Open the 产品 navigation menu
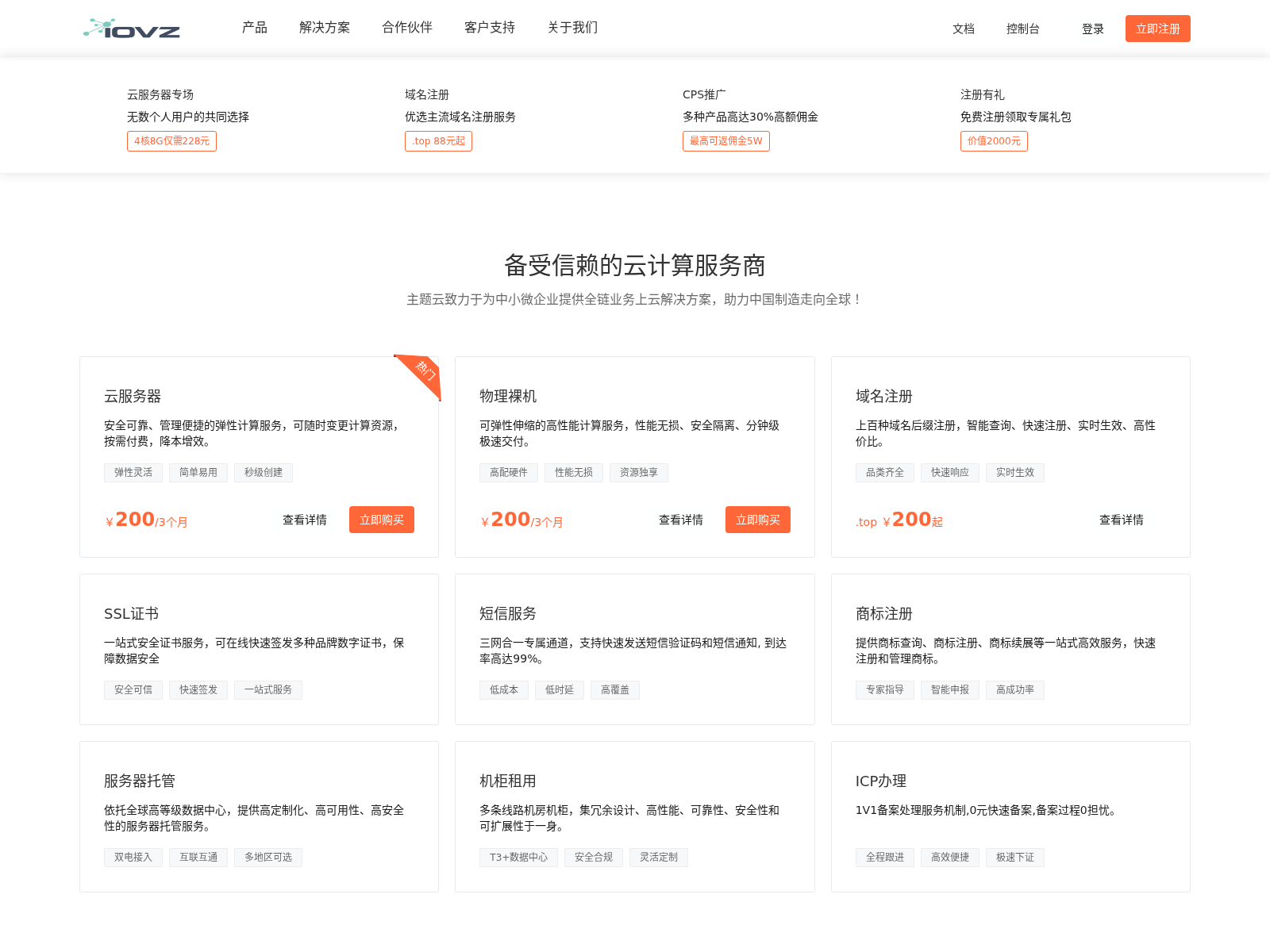The width and height of the screenshot is (1270, 952). (255, 28)
